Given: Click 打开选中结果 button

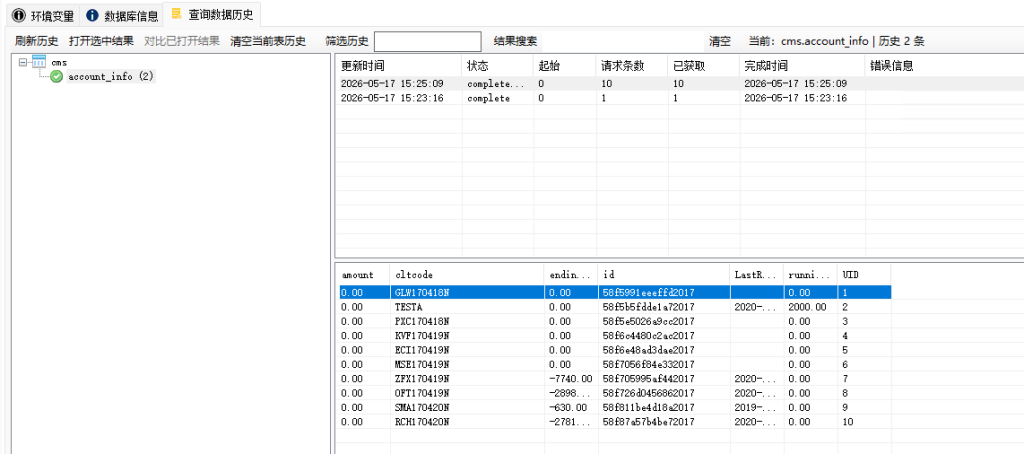Looking at the screenshot, I should point(101,41).
